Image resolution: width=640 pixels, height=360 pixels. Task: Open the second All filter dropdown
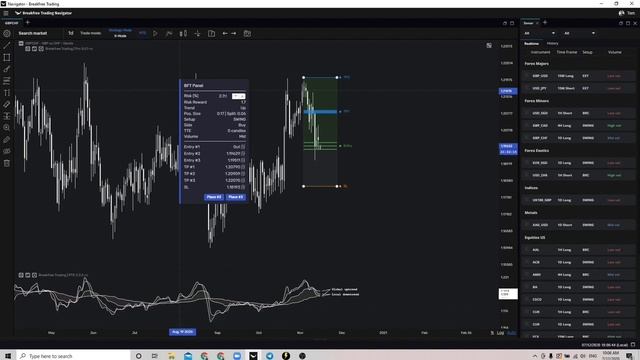click(x=580, y=33)
